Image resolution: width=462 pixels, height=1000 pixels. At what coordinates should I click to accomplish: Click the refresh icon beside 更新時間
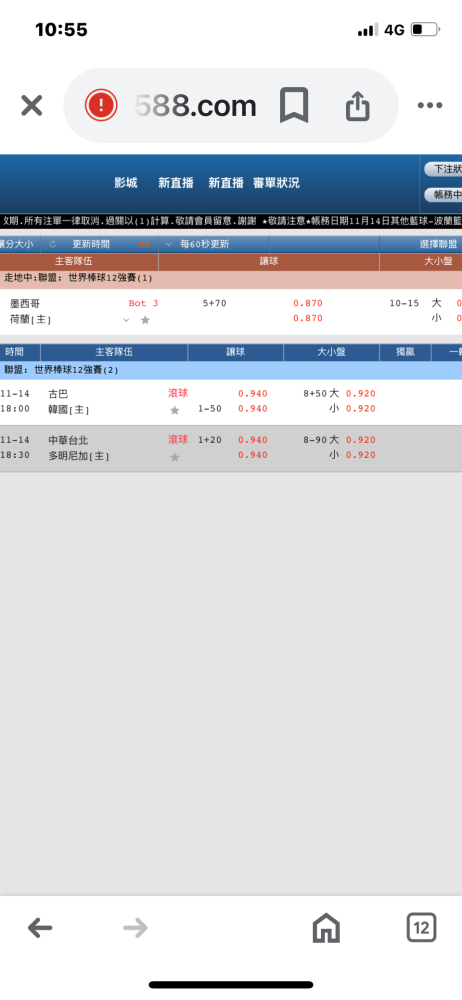click(x=52, y=244)
